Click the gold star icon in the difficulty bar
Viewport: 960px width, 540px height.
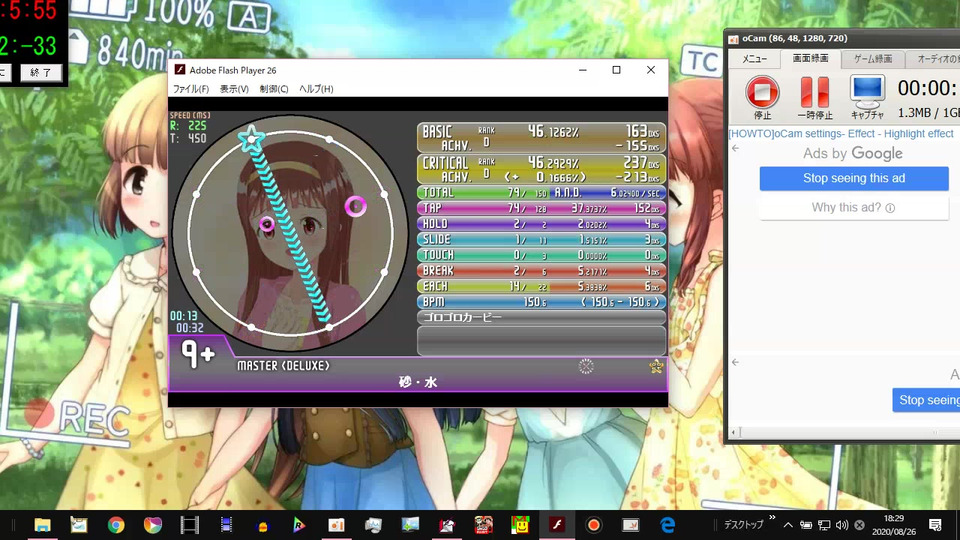coord(656,366)
